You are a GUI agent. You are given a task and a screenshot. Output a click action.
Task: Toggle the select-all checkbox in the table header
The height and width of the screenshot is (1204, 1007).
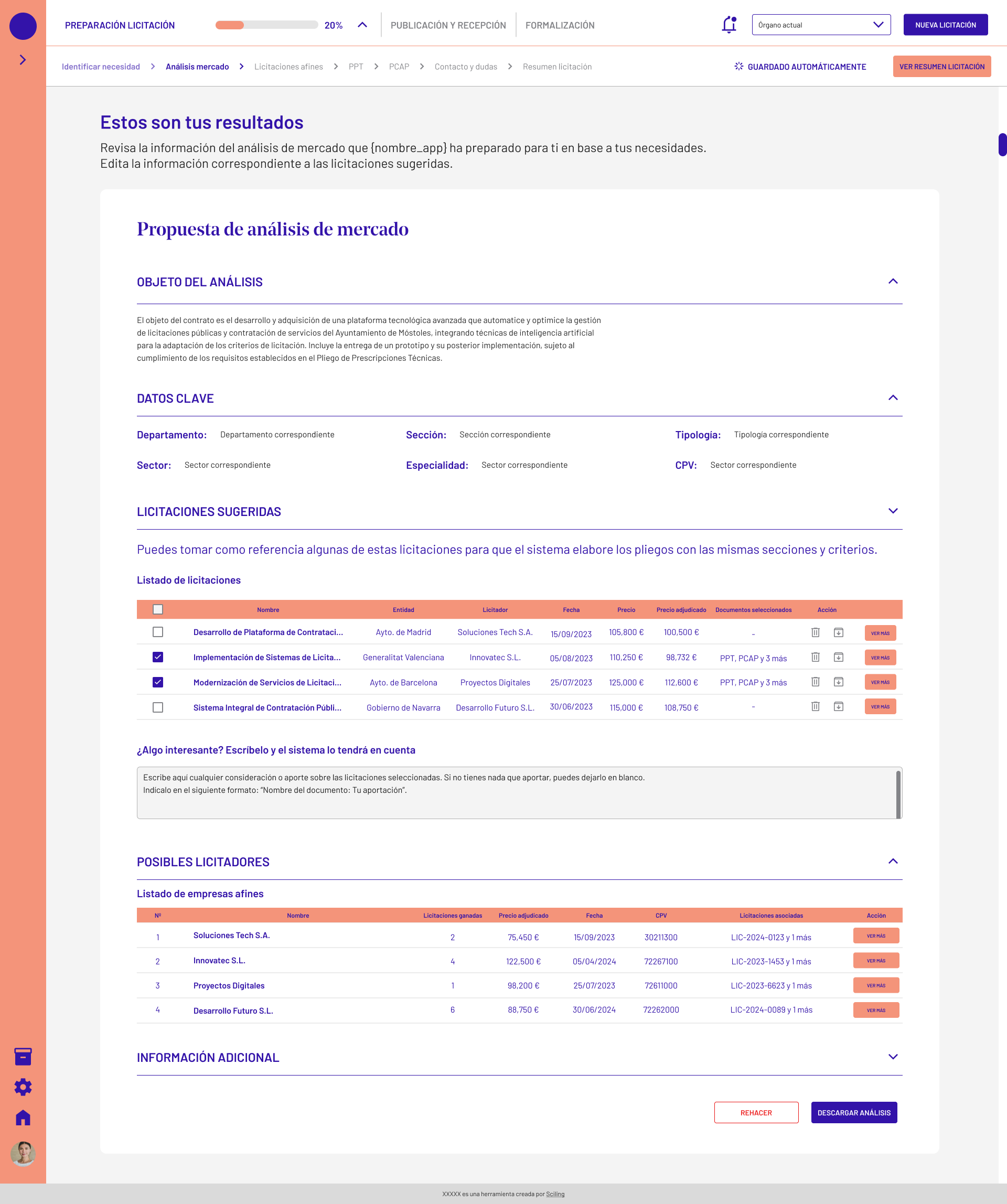coord(158,609)
